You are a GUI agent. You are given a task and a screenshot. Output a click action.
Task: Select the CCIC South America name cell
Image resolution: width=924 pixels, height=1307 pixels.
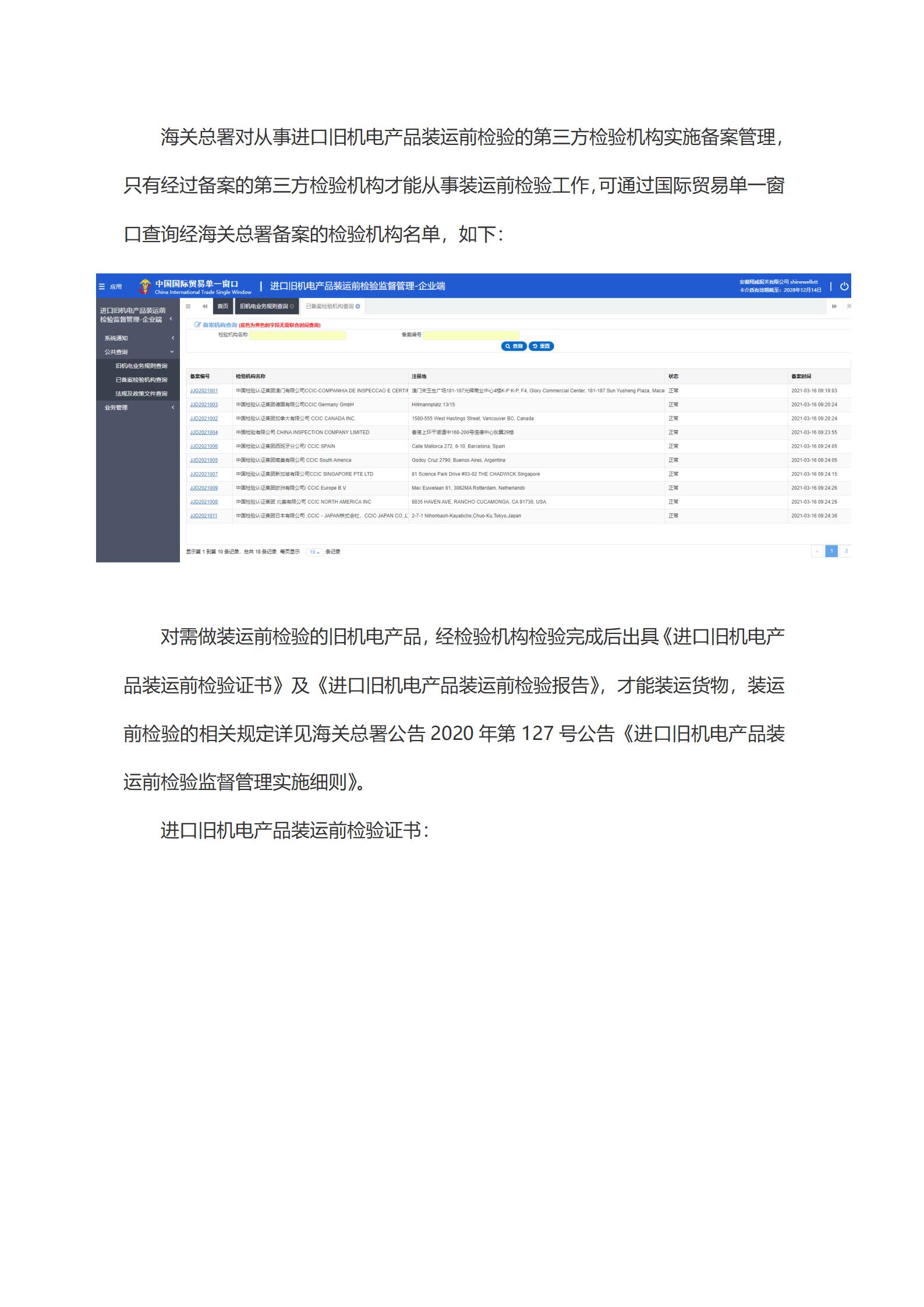(x=320, y=461)
